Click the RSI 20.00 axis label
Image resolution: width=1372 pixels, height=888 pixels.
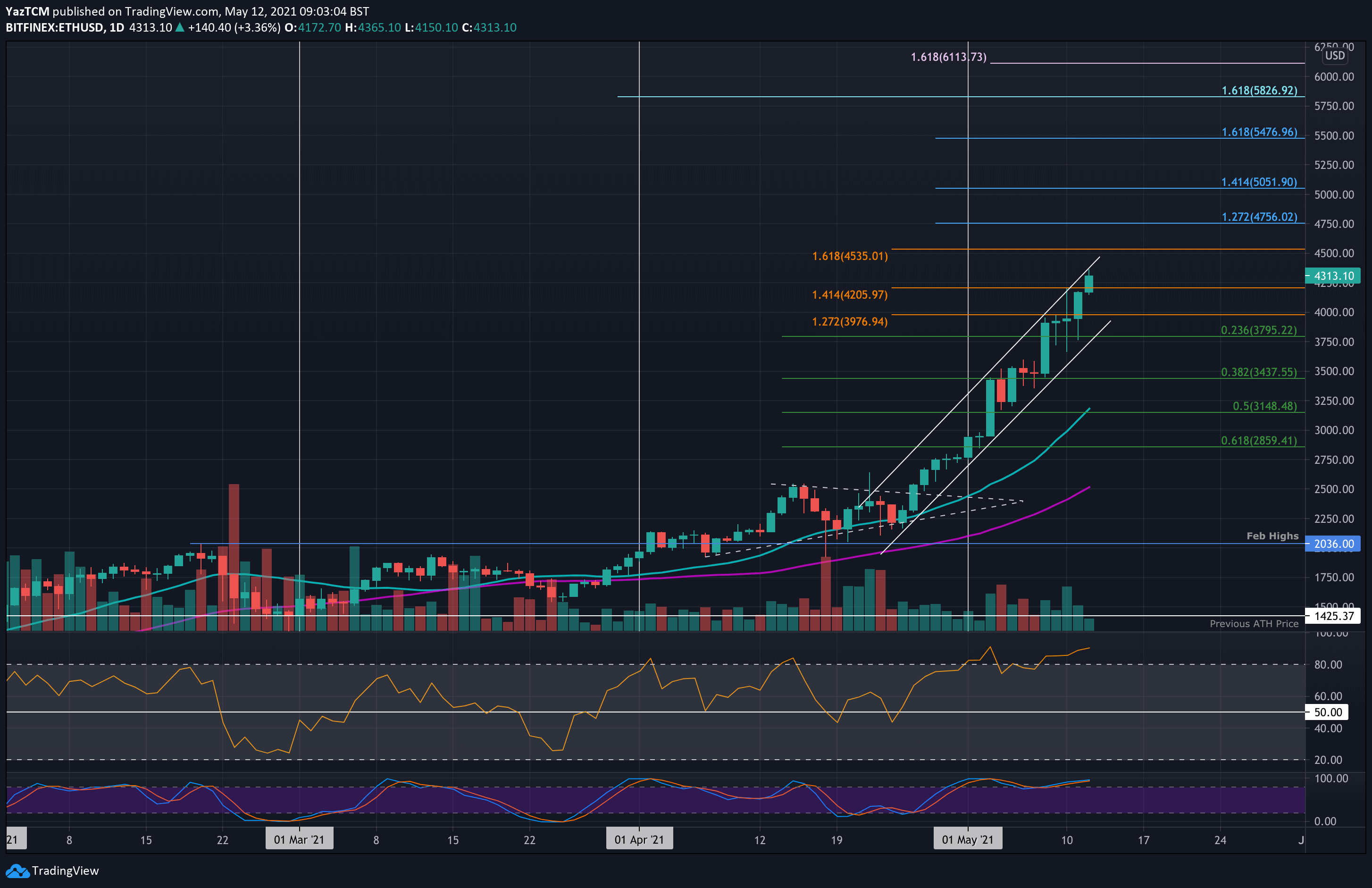[1328, 760]
